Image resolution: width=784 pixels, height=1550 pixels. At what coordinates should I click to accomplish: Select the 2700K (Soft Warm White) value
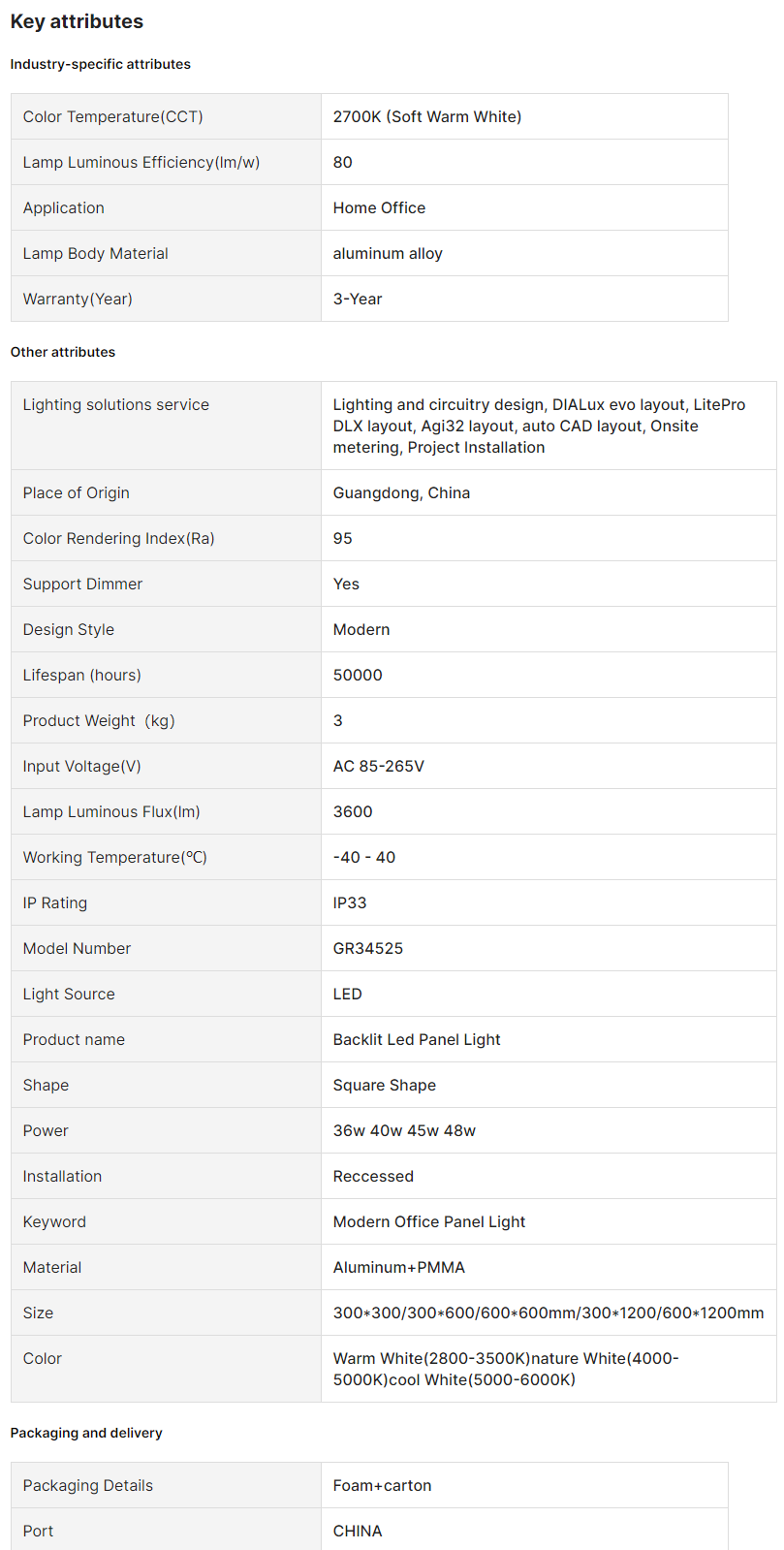coord(426,116)
